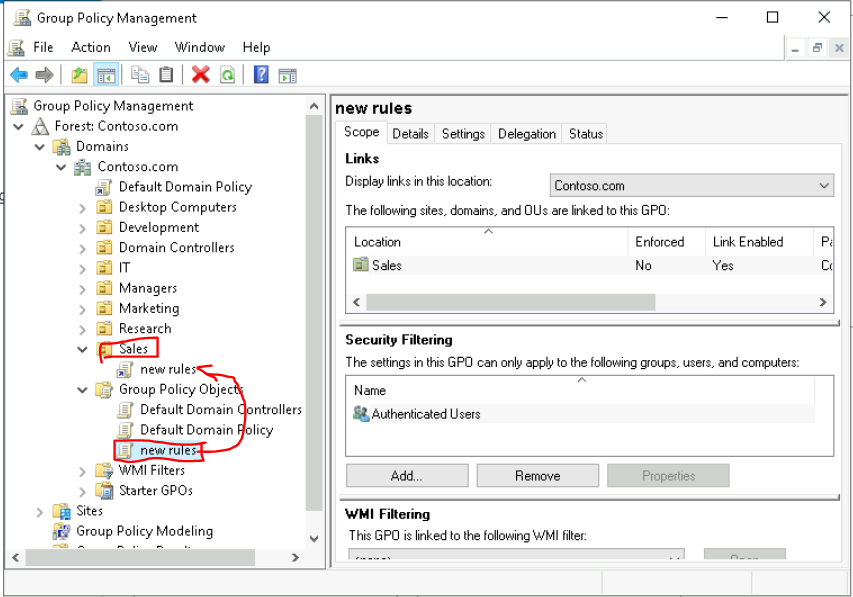Viewport: 853px width, 597px height.
Task: Collapse the Sales OU
Action: pyautogui.click(x=82, y=349)
